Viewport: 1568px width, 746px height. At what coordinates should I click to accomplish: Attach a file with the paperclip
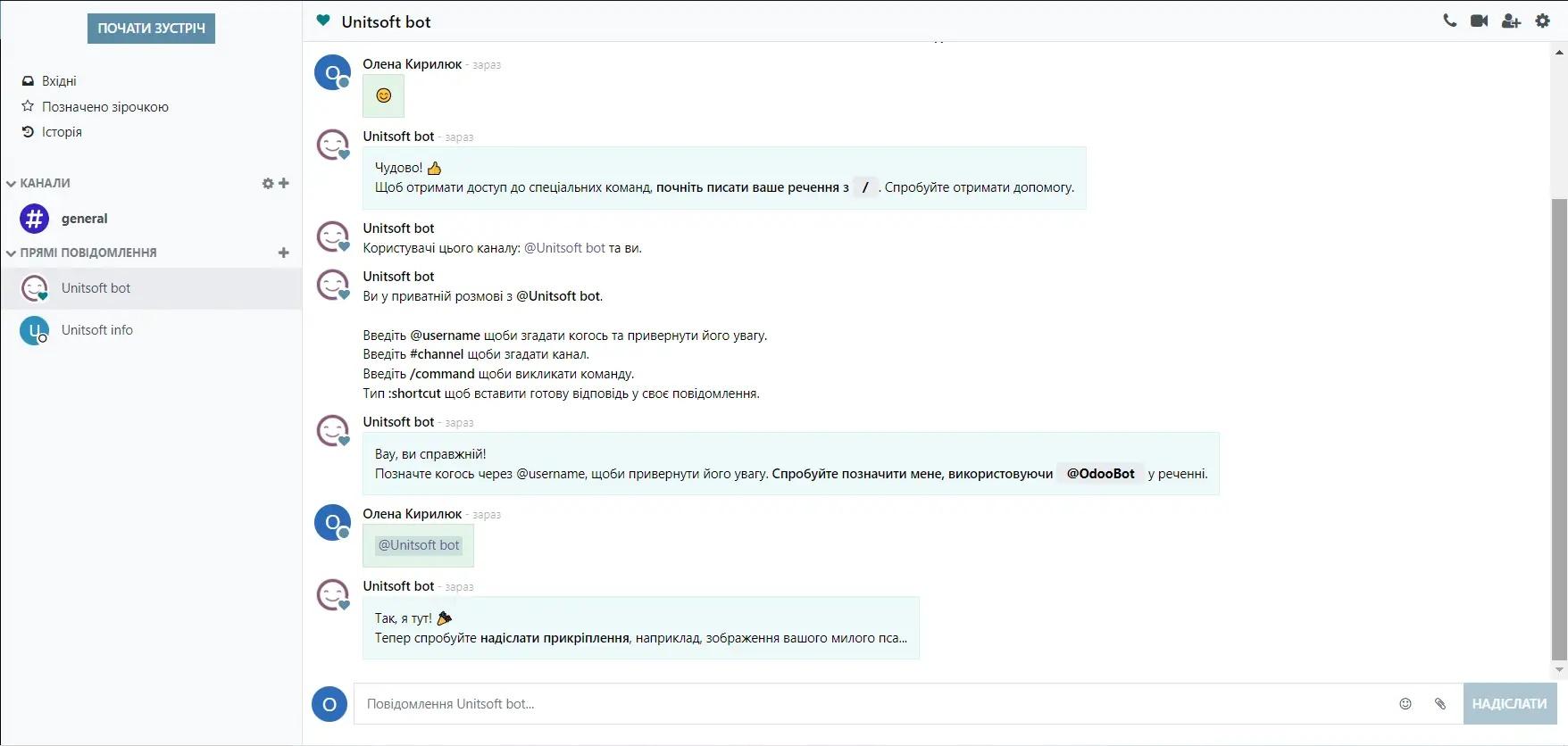click(1439, 704)
